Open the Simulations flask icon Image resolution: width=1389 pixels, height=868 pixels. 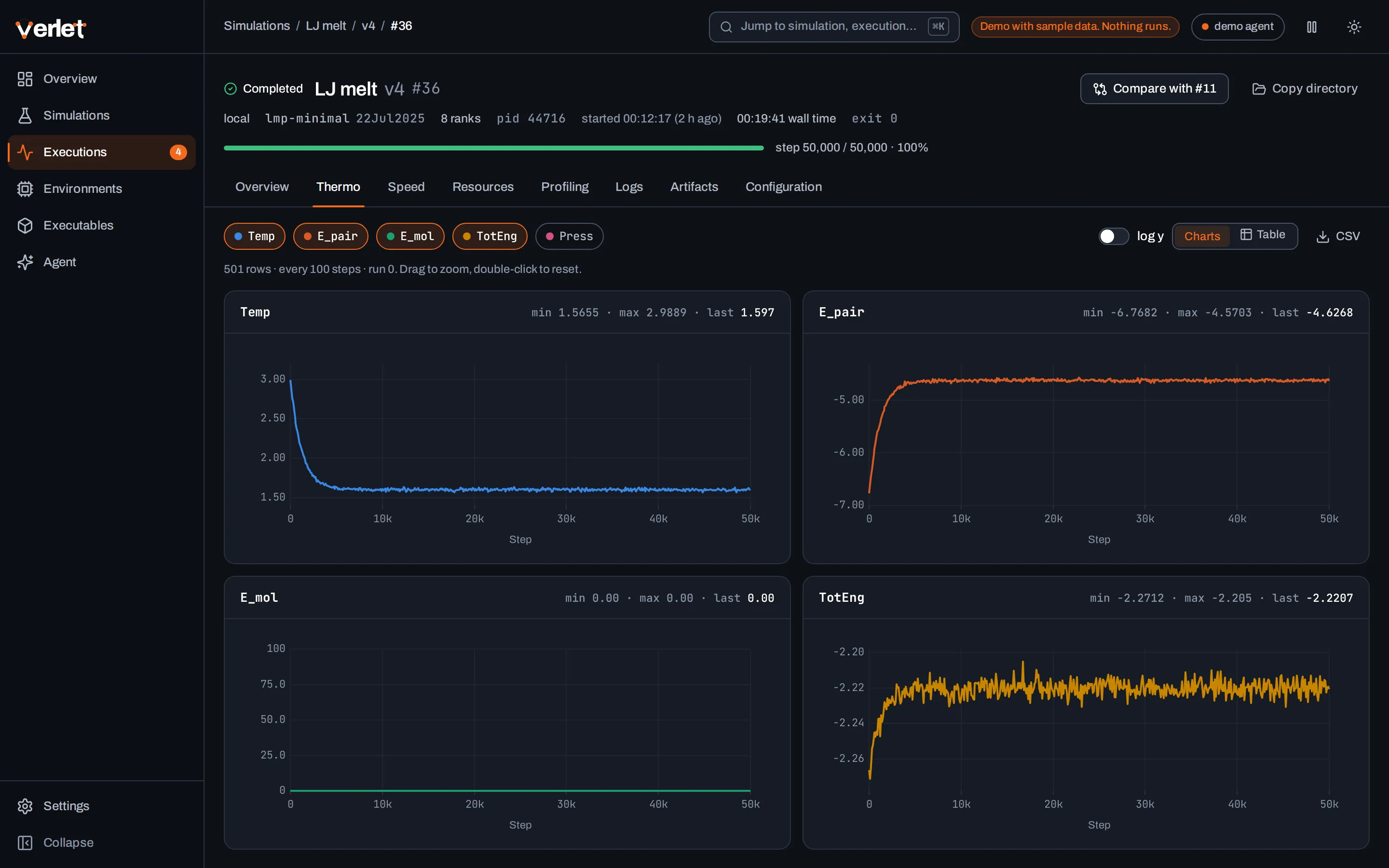(x=25, y=115)
